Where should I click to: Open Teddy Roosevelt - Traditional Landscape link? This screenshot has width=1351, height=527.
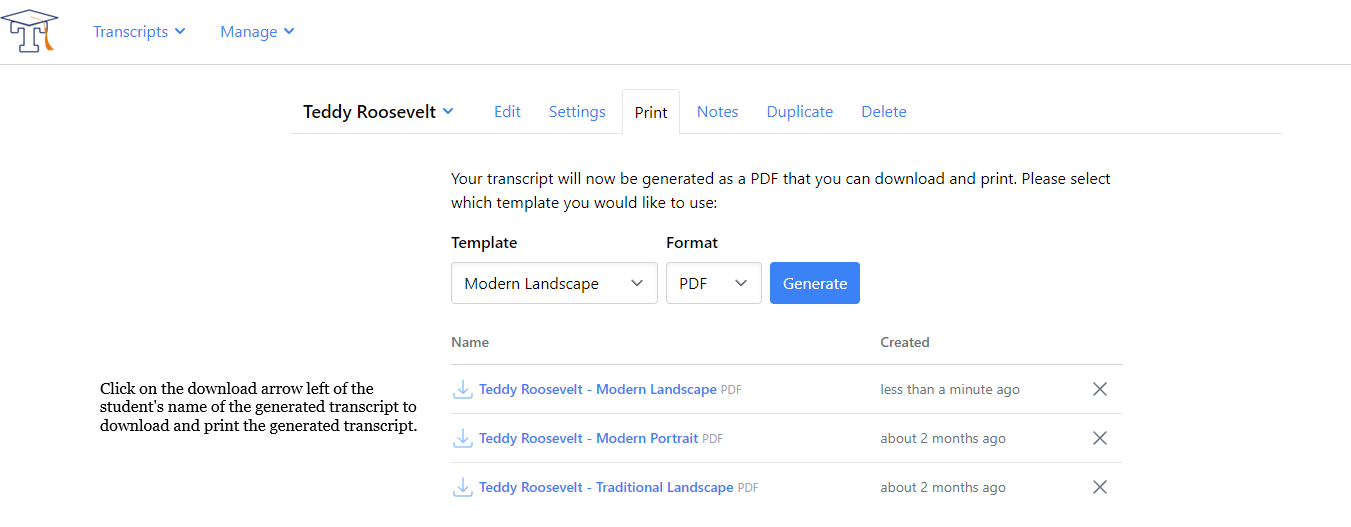[x=605, y=487]
